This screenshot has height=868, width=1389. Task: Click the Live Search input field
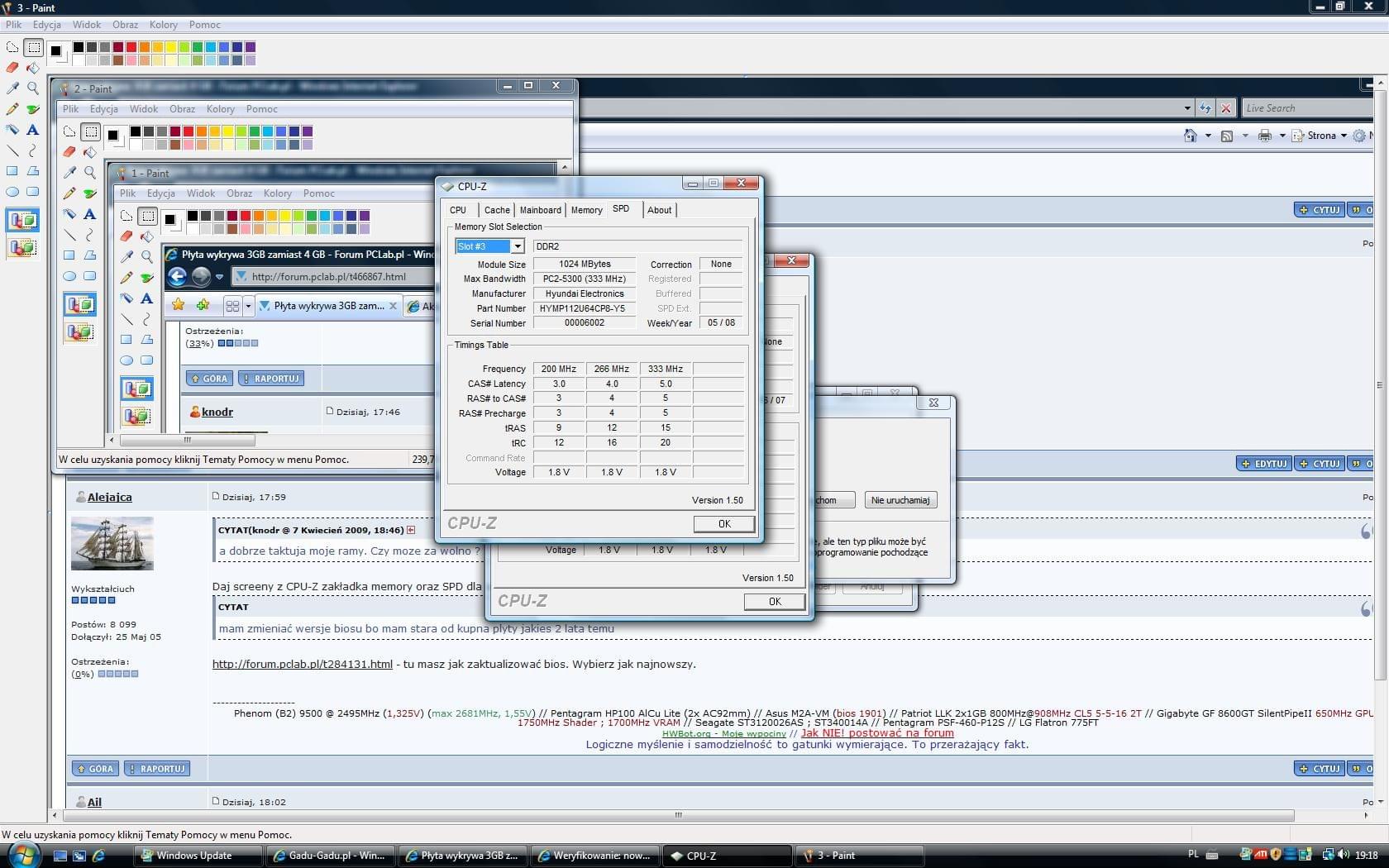[1306, 107]
